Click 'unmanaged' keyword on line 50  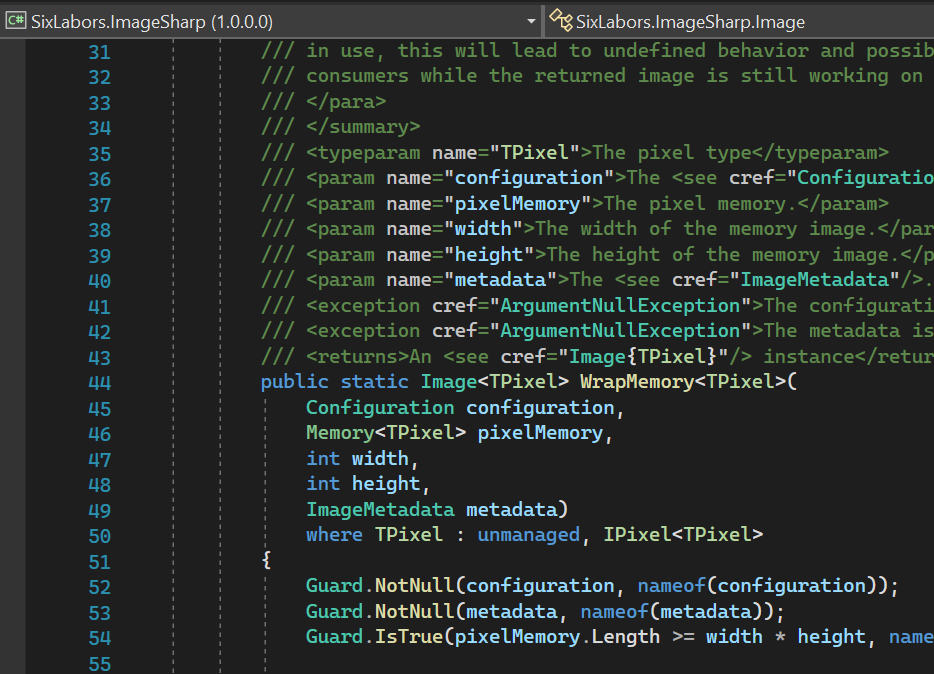click(x=528, y=535)
